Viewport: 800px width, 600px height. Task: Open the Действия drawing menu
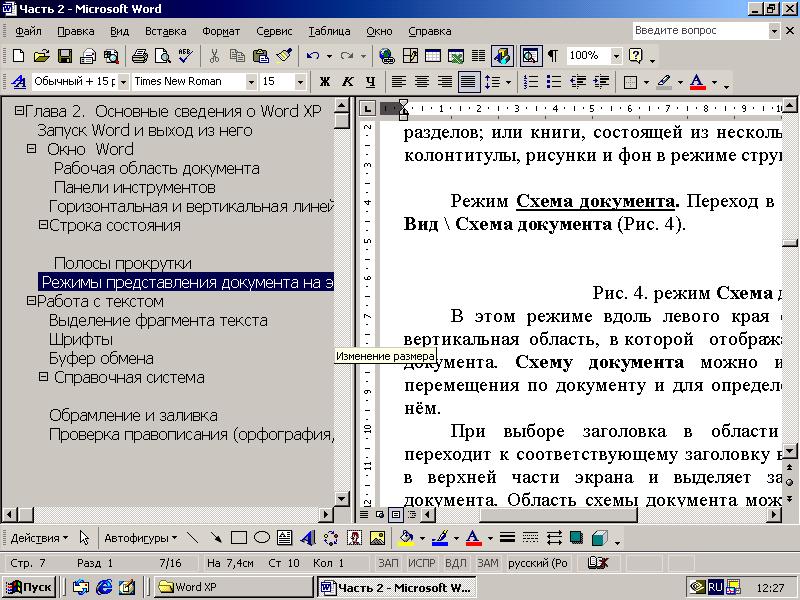tap(39, 538)
